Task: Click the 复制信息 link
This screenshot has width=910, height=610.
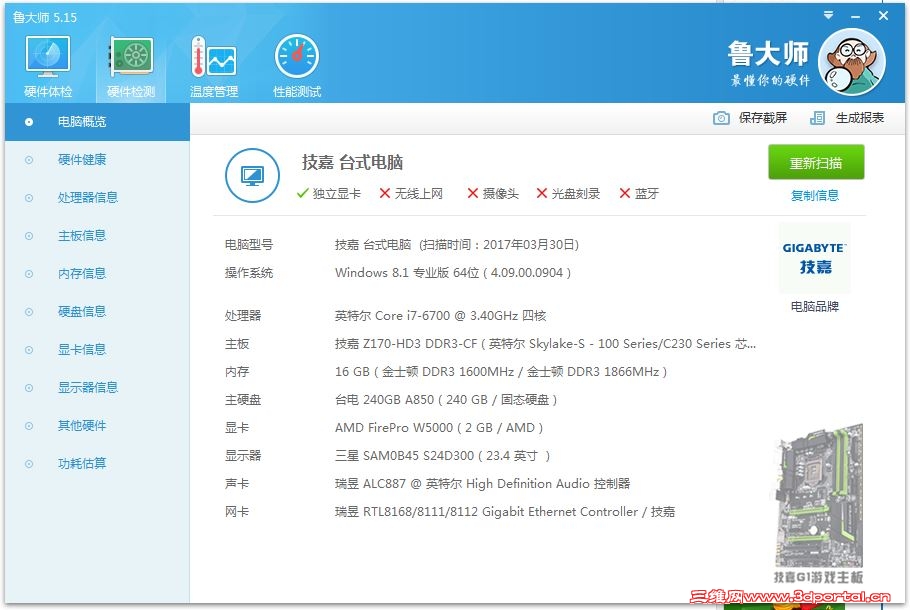Action: [815, 196]
